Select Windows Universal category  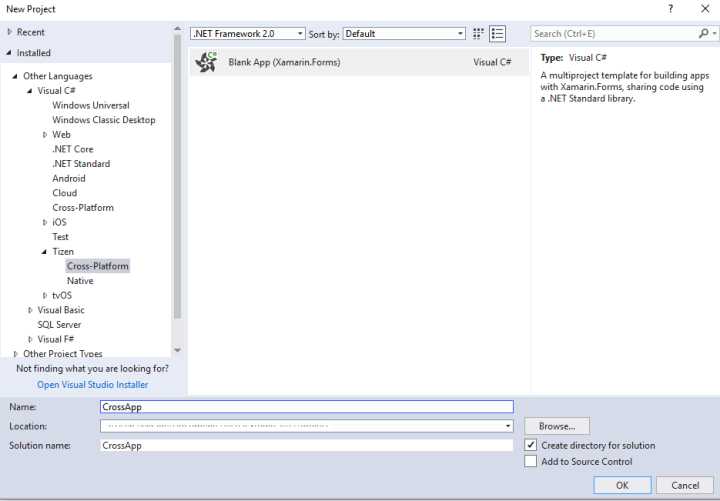[90, 105]
